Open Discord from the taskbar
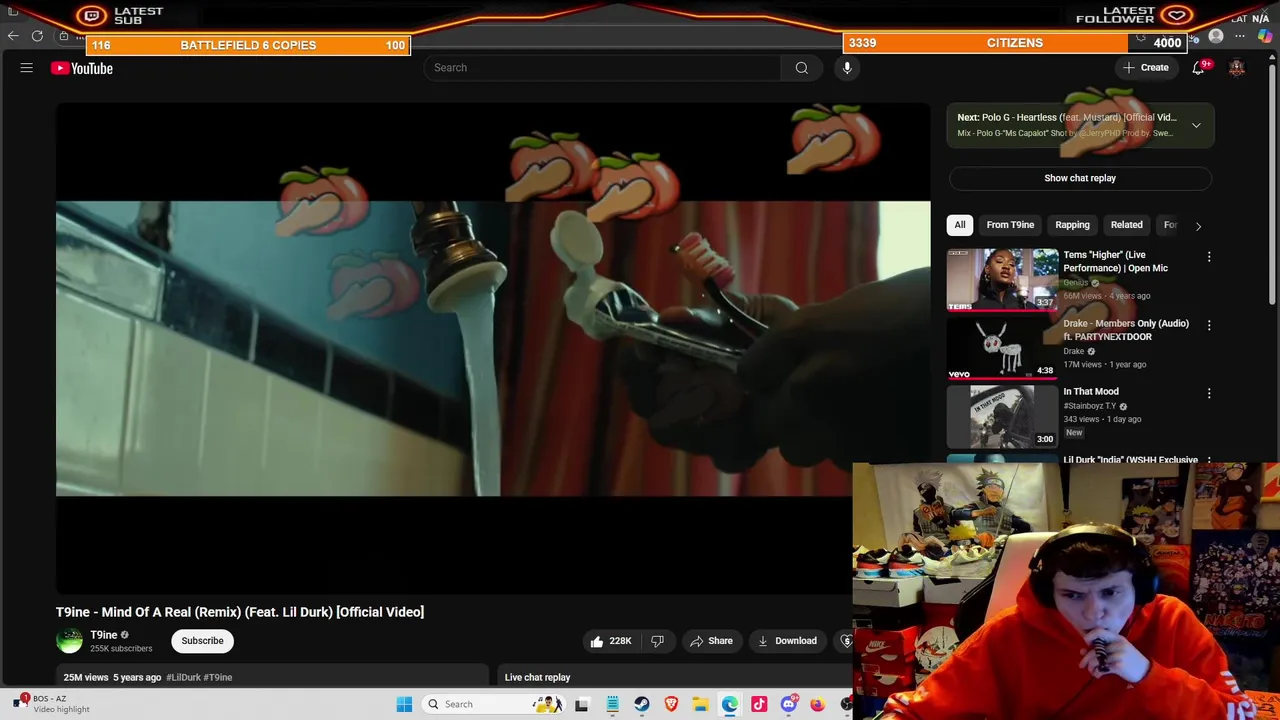This screenshot has height=720, width=1280. click(788, 704)
